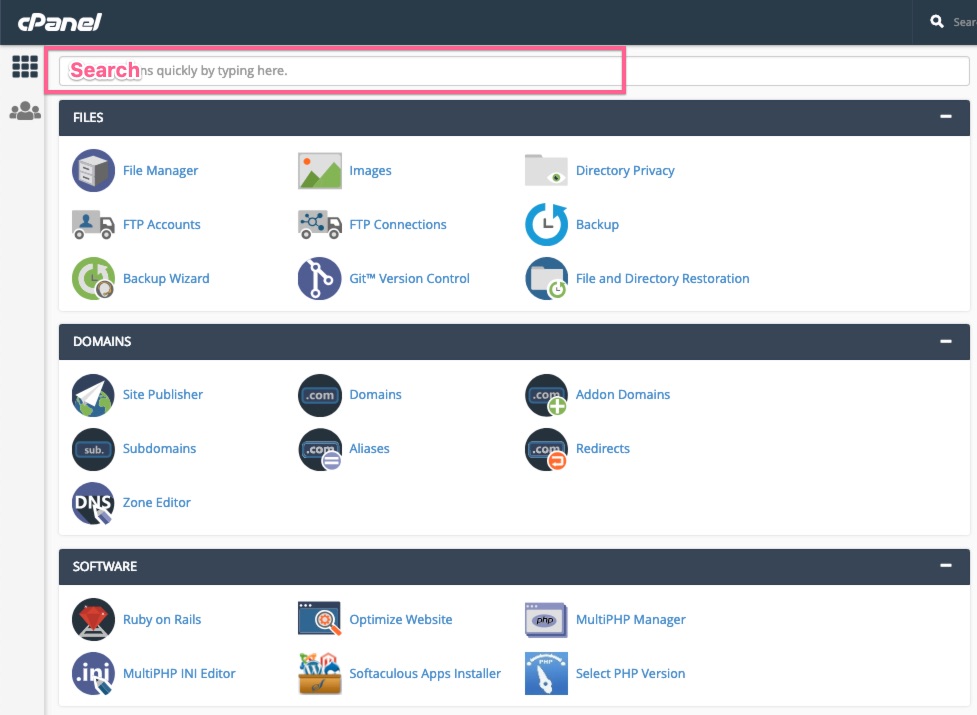Open the File Manager icon
Image resolution: width=977 pixels, height=715 pixels.
[93, 170]
